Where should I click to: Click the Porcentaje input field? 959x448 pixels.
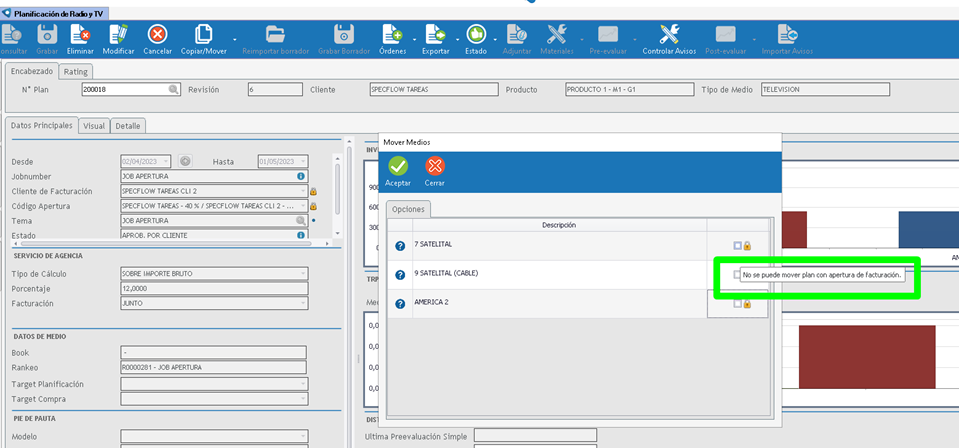click(213, 288)
